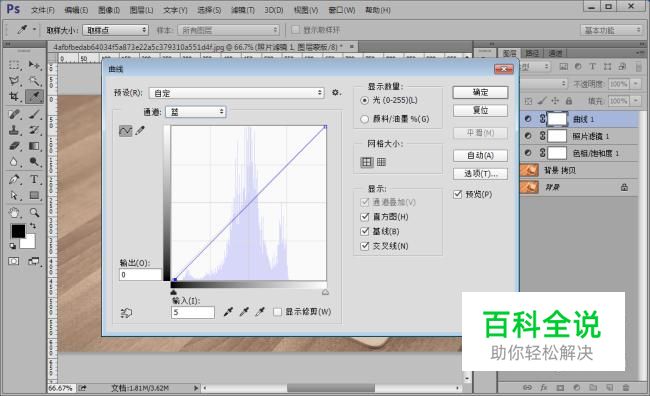Select the Crop tool
The height and width of the screenshot is (396, 650).
tap(14, 97)
